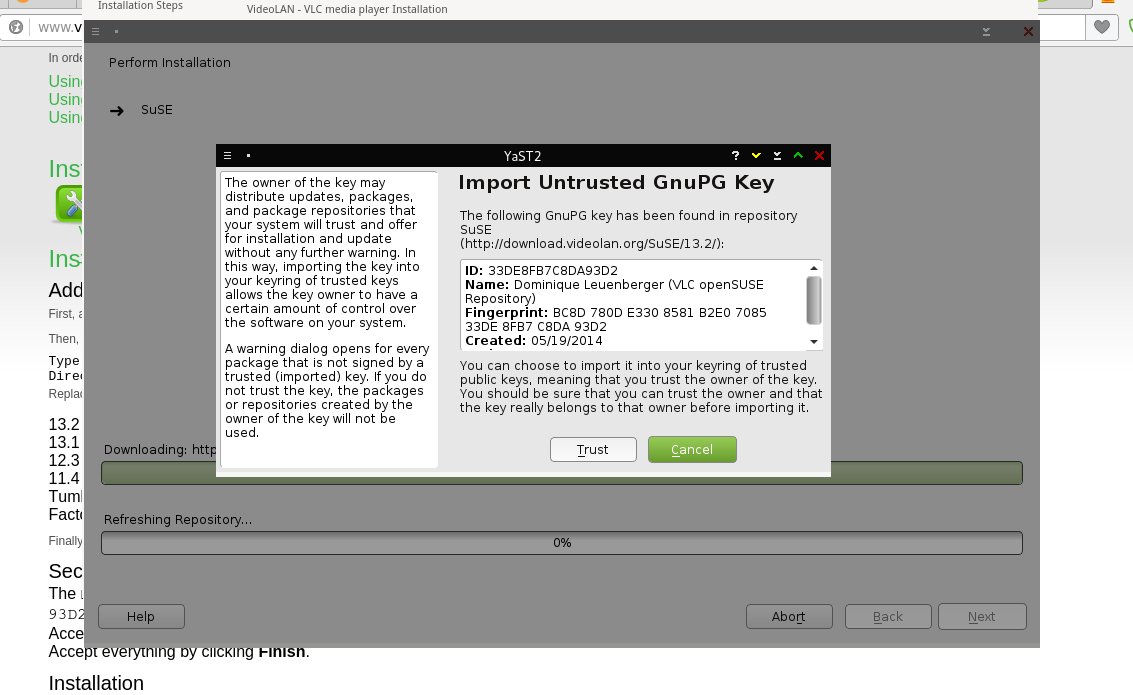Click the Import Untrusted GnuPG Key heading

(x=616, y=183)
